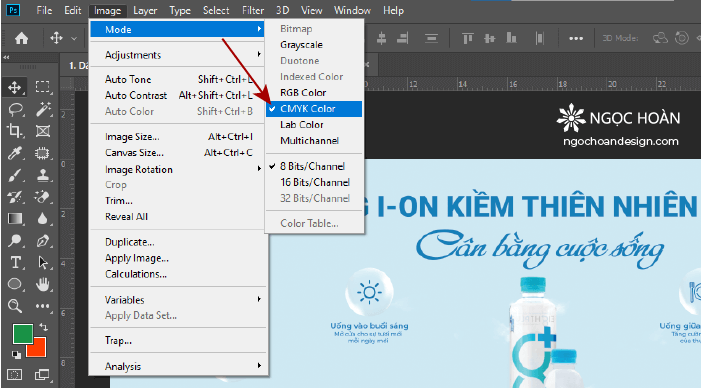
Task: Click the 3D rotate mode icon
Action: pos(660,38)
